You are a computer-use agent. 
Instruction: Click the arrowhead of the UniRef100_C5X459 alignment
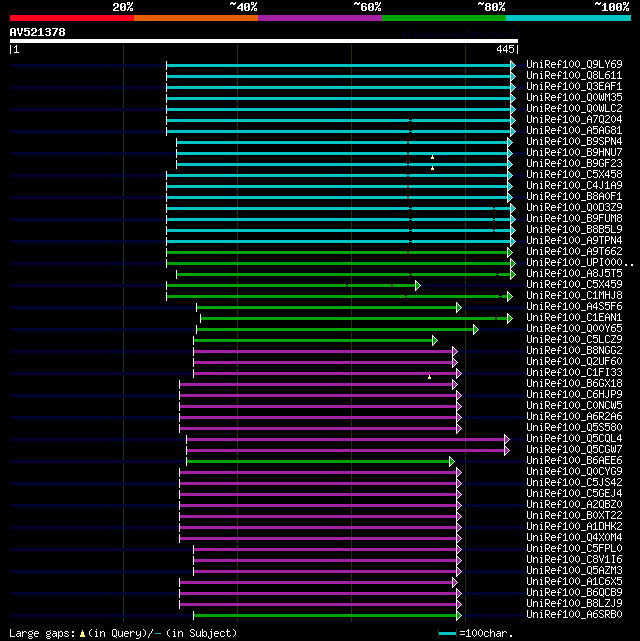tap(418, 285)
